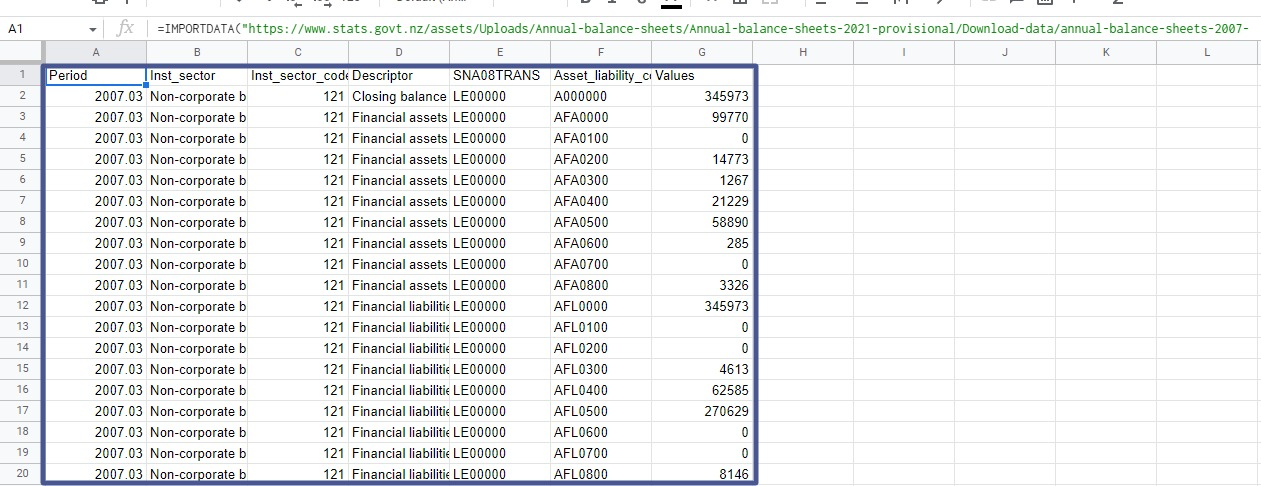Click the Values header cell
This screenshot has width=1261, height=486.
pyautogui.click(x=702, y=75)
